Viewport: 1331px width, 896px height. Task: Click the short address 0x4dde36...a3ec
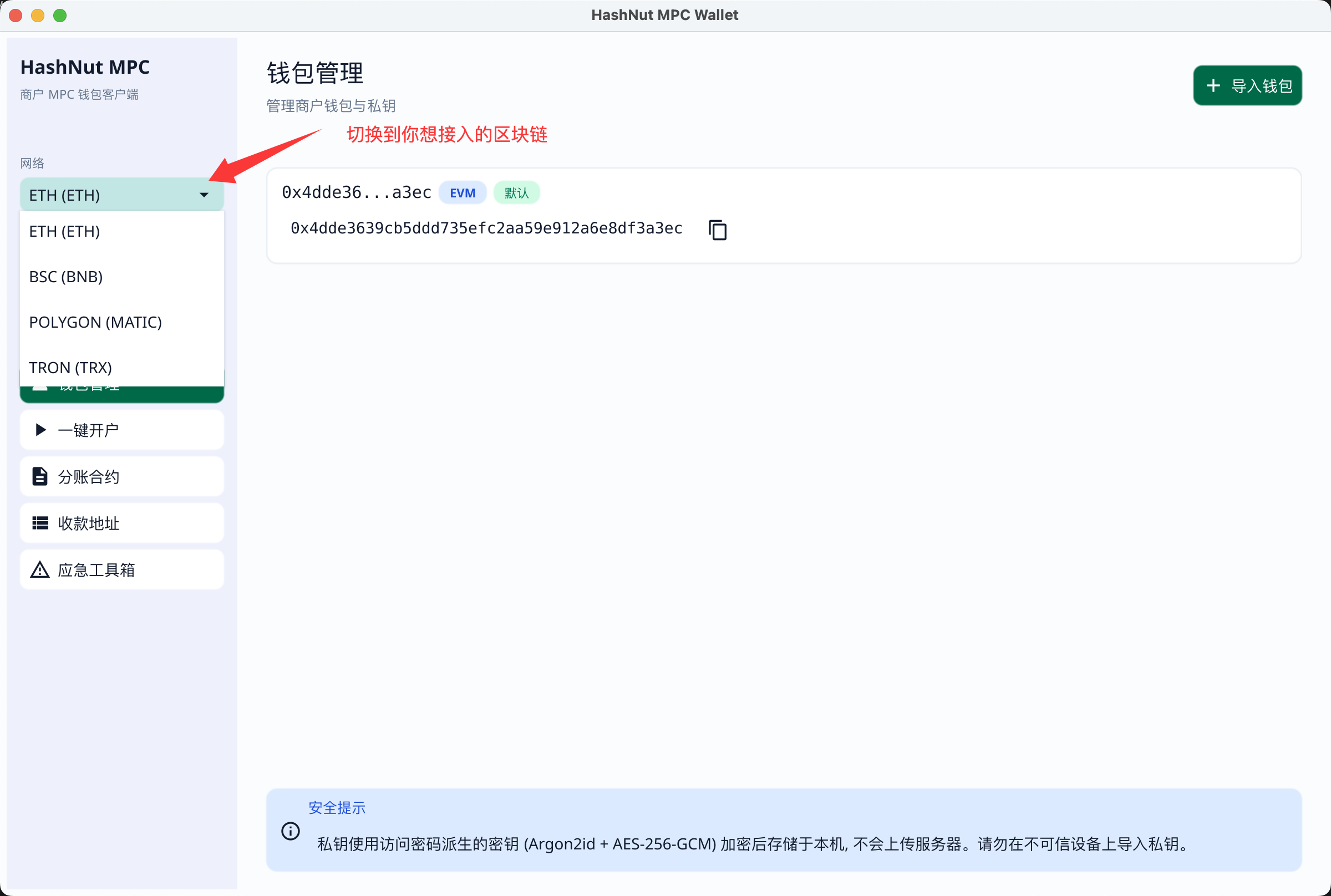[357, 192]
